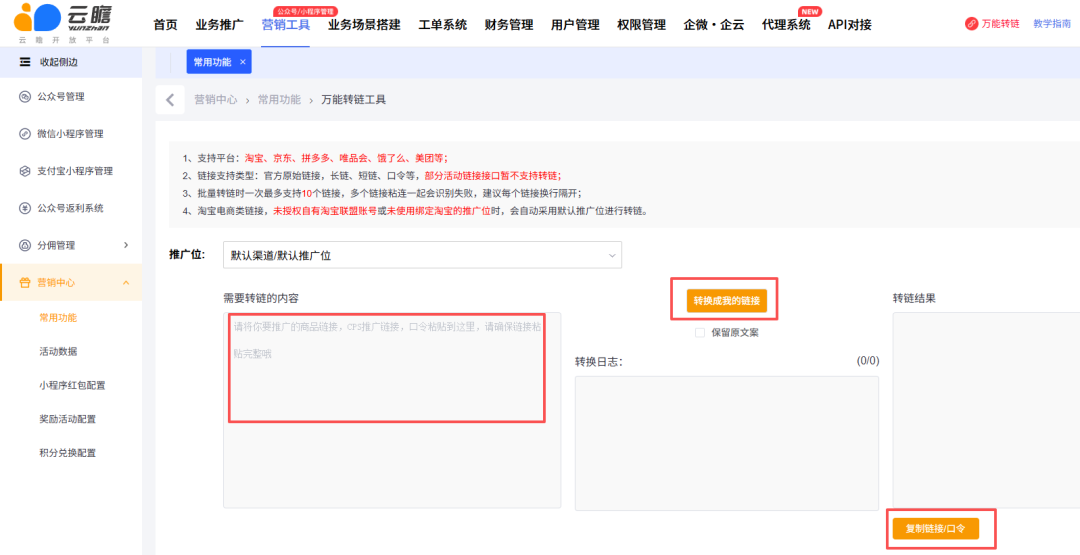Open the 用户管理 menu
This screenshot has width=1080, height=555.
[575, 25]
